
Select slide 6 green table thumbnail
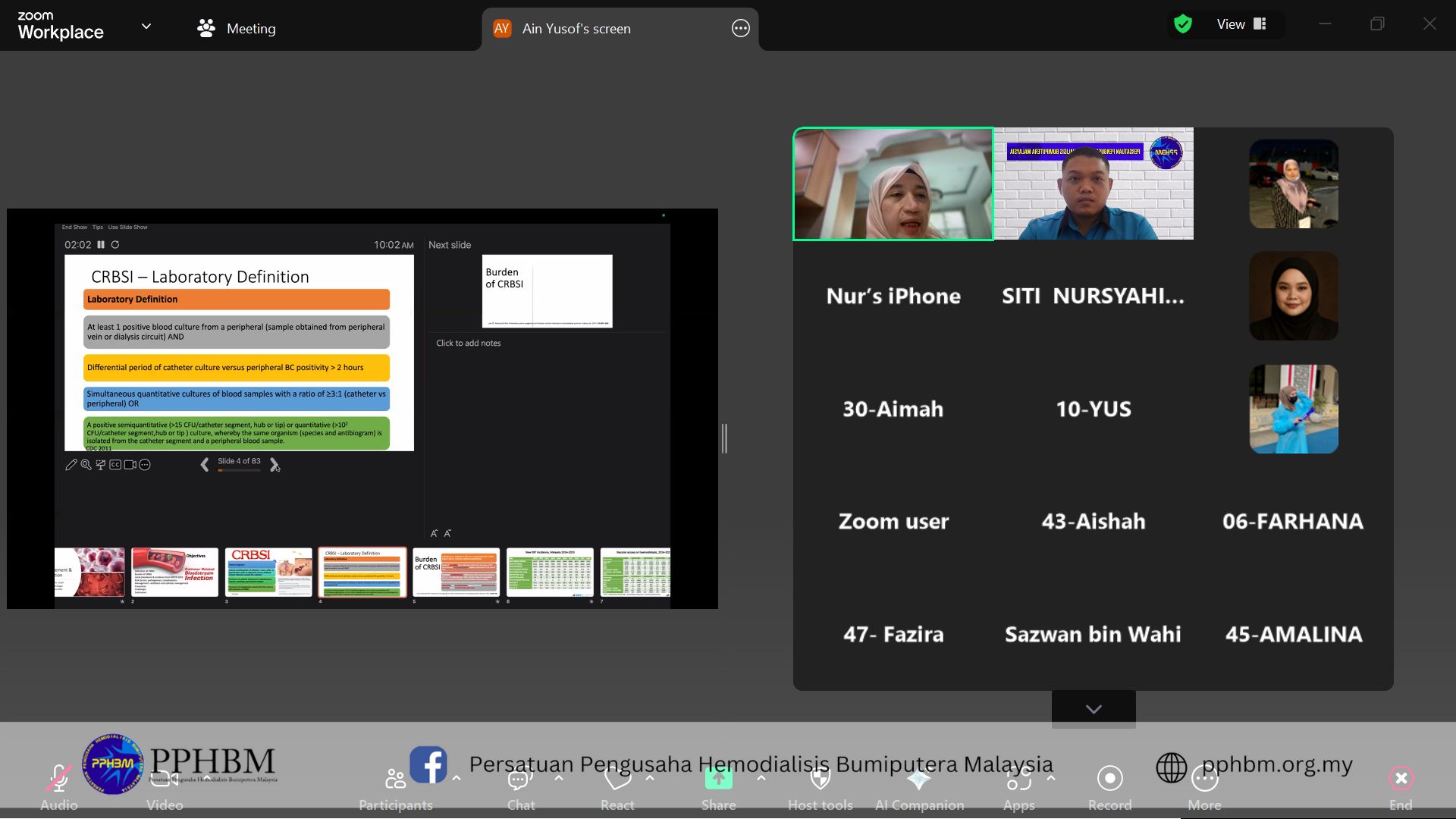(x=550, y=573)
